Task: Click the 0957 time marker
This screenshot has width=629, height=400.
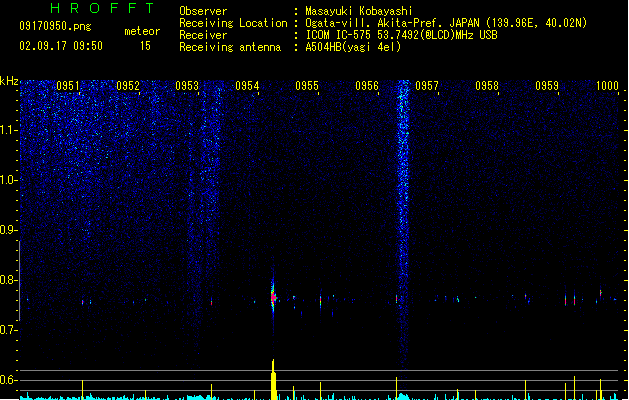Action: point(427,86)
